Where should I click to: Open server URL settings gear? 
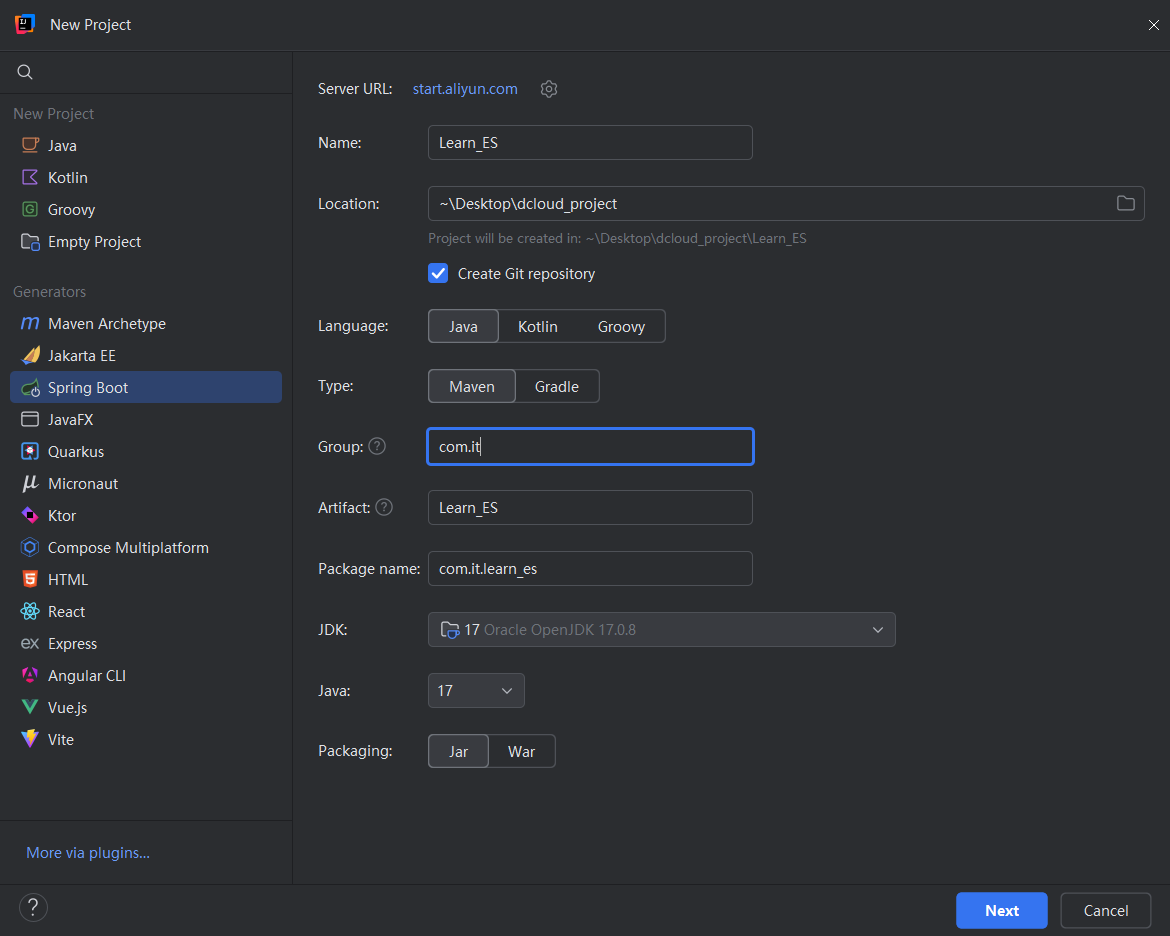pos(548,89)
